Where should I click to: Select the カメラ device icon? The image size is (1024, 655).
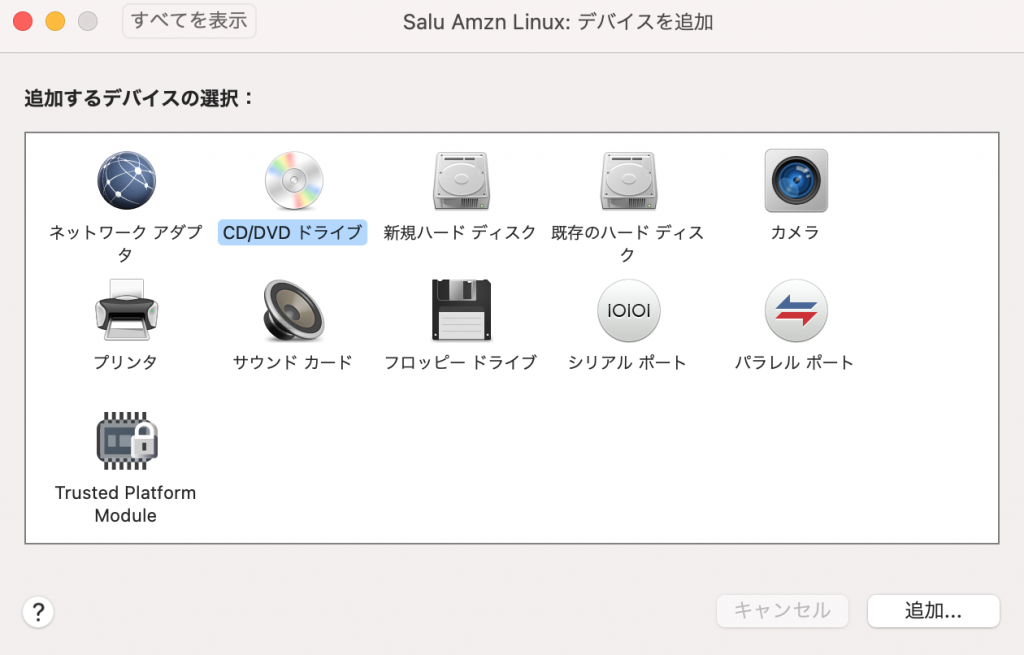795,180
